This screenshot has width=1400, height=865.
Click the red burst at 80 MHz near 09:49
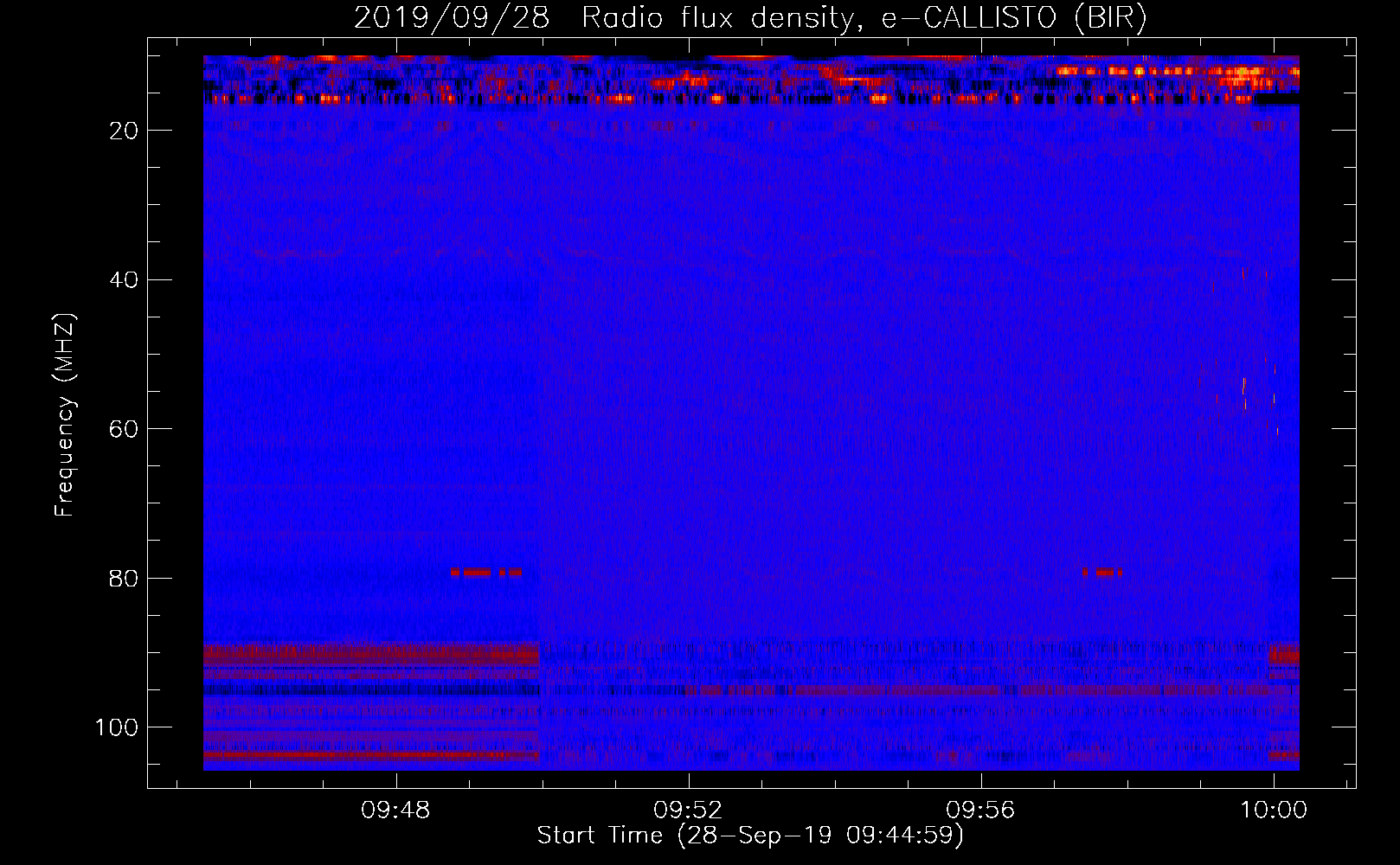[x=486, y=572]
